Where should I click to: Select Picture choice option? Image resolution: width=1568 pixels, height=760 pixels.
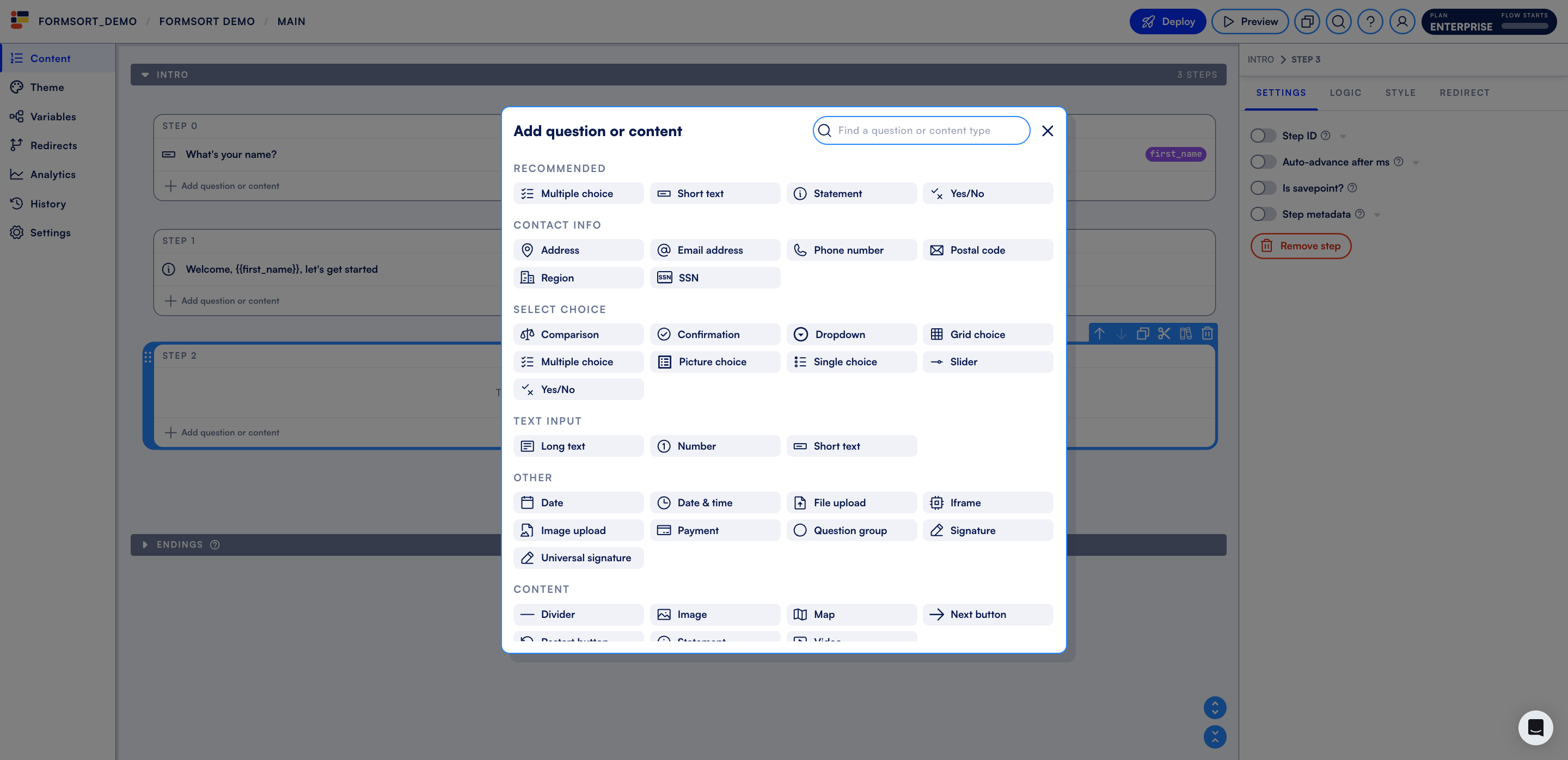715,361
